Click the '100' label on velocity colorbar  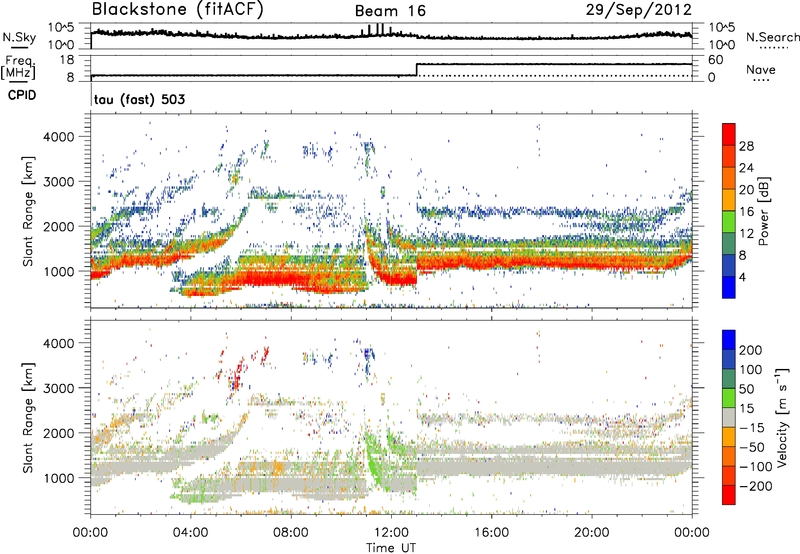click(751, 370)
